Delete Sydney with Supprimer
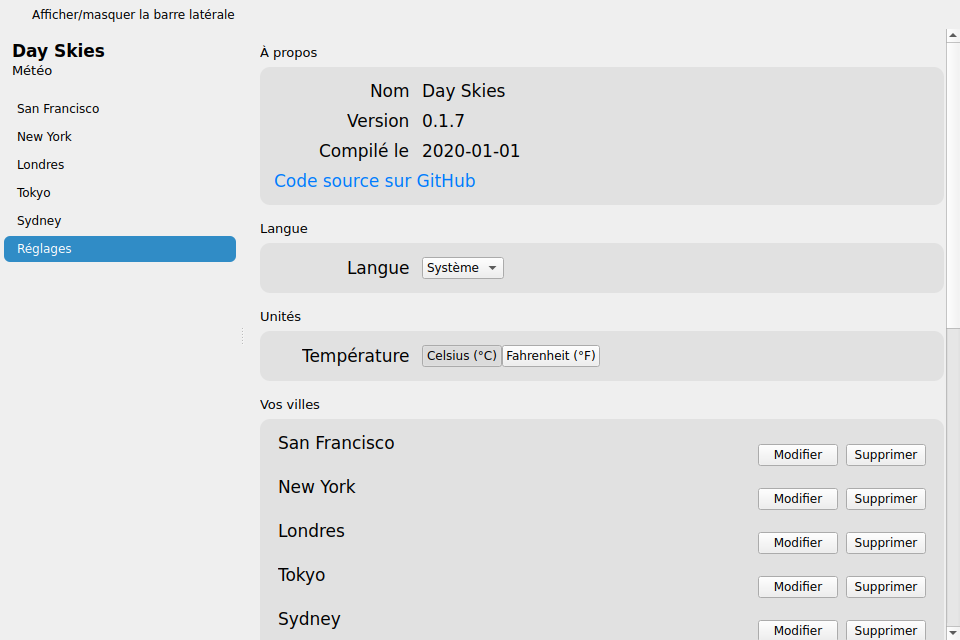This screenshot has width=960, height=640. 885,630
